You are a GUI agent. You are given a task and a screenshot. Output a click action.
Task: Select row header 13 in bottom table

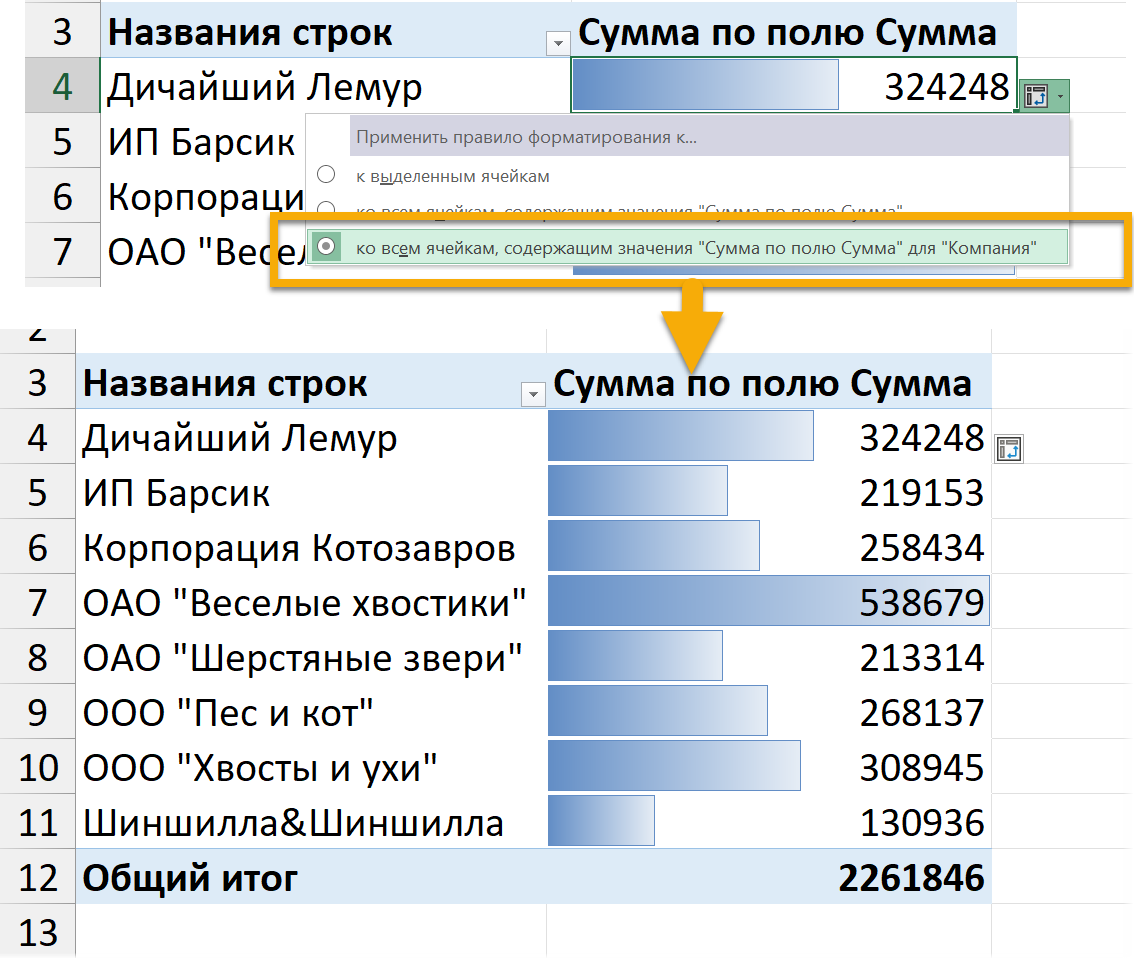point(38,932)
